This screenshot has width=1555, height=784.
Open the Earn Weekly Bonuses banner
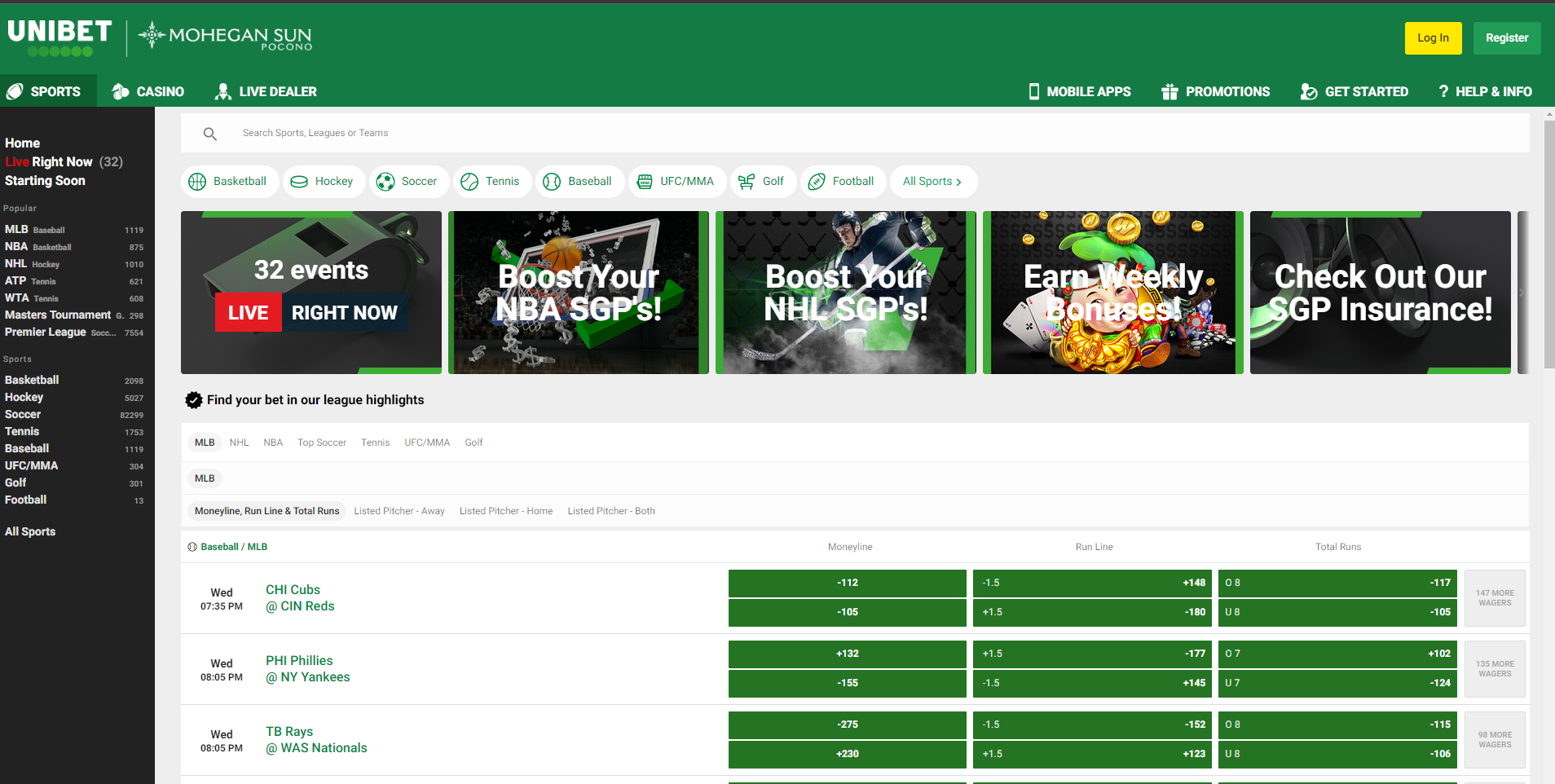click(x=1113, y=293)
